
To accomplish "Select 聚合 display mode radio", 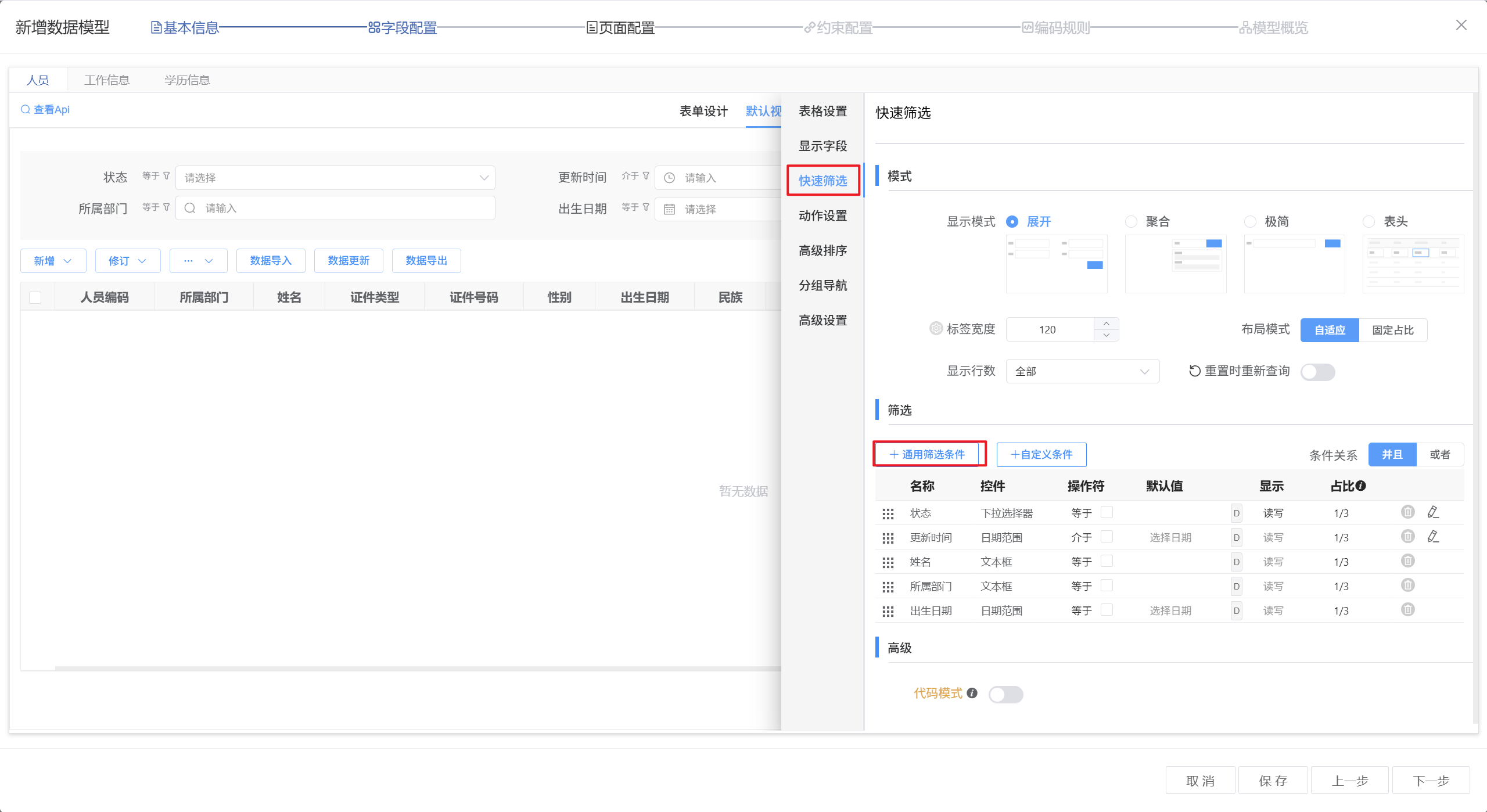I will (x=1131, y=221).
